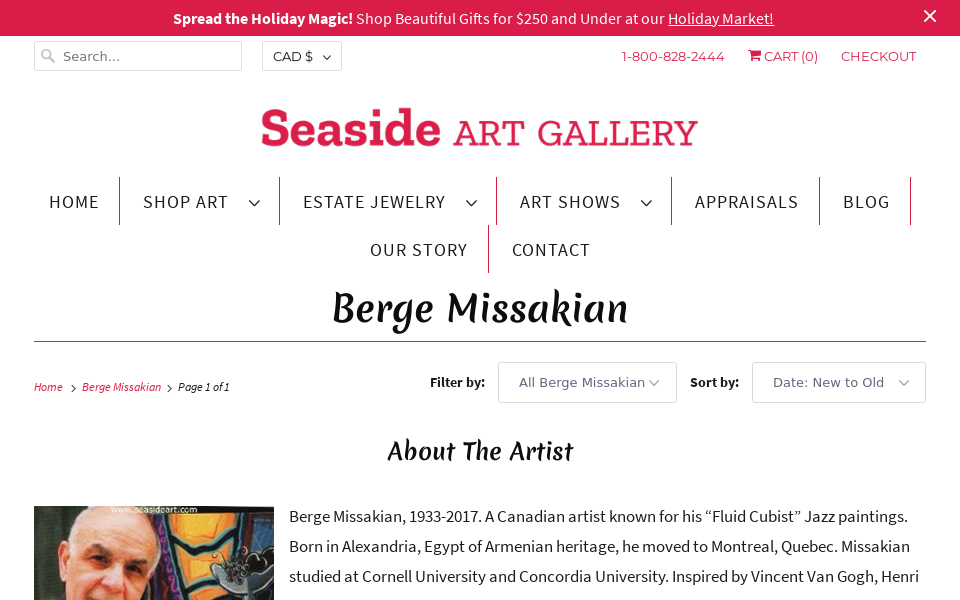The width and height of the screenshot is (960, 600).
Task: Expand the ESTATE JEWELRY dropdown chevron
Action: point(470,202)
